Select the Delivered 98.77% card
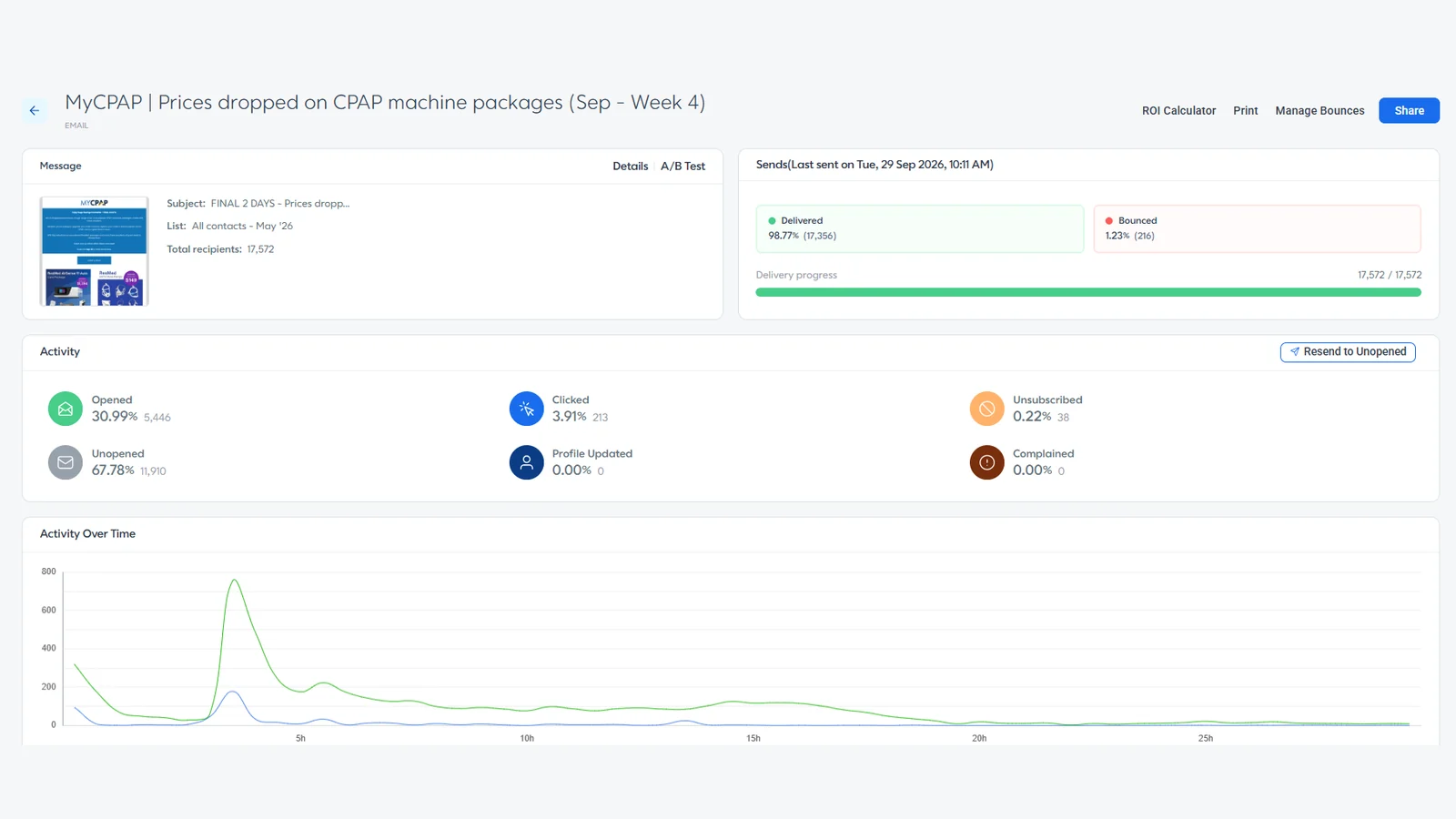Viewport: 1456px width, 819px height. point(920,228)
